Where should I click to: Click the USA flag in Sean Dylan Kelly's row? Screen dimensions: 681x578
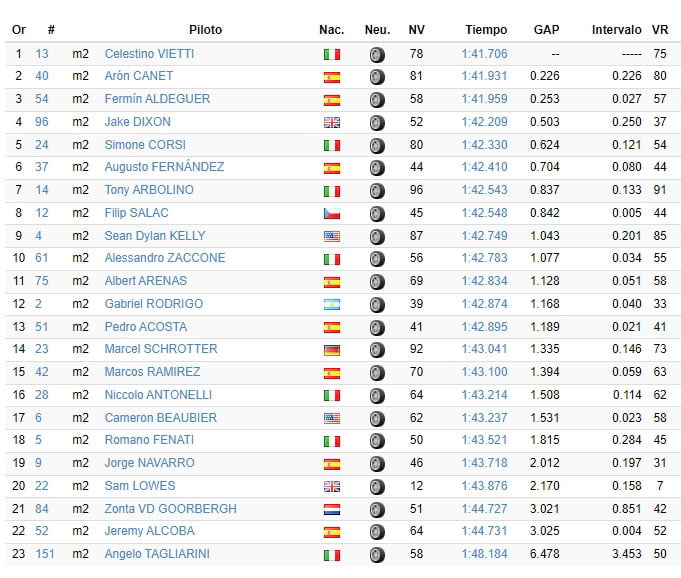pyautogui.click(x=332, y=236)
